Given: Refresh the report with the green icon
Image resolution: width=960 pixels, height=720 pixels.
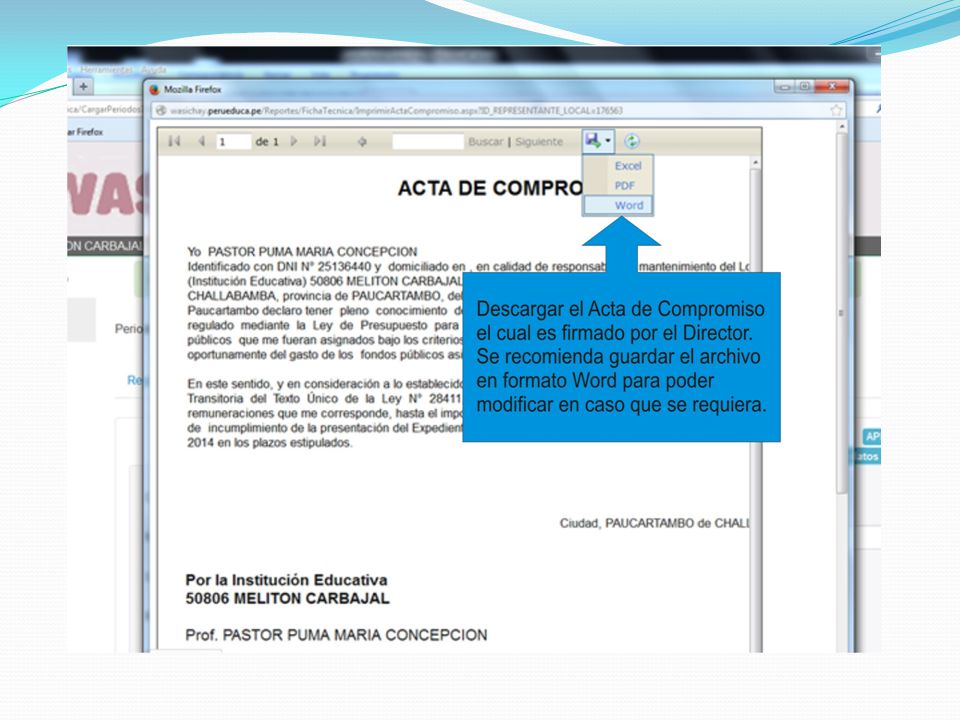Looking at the screenshot, I should coord(632,141).
